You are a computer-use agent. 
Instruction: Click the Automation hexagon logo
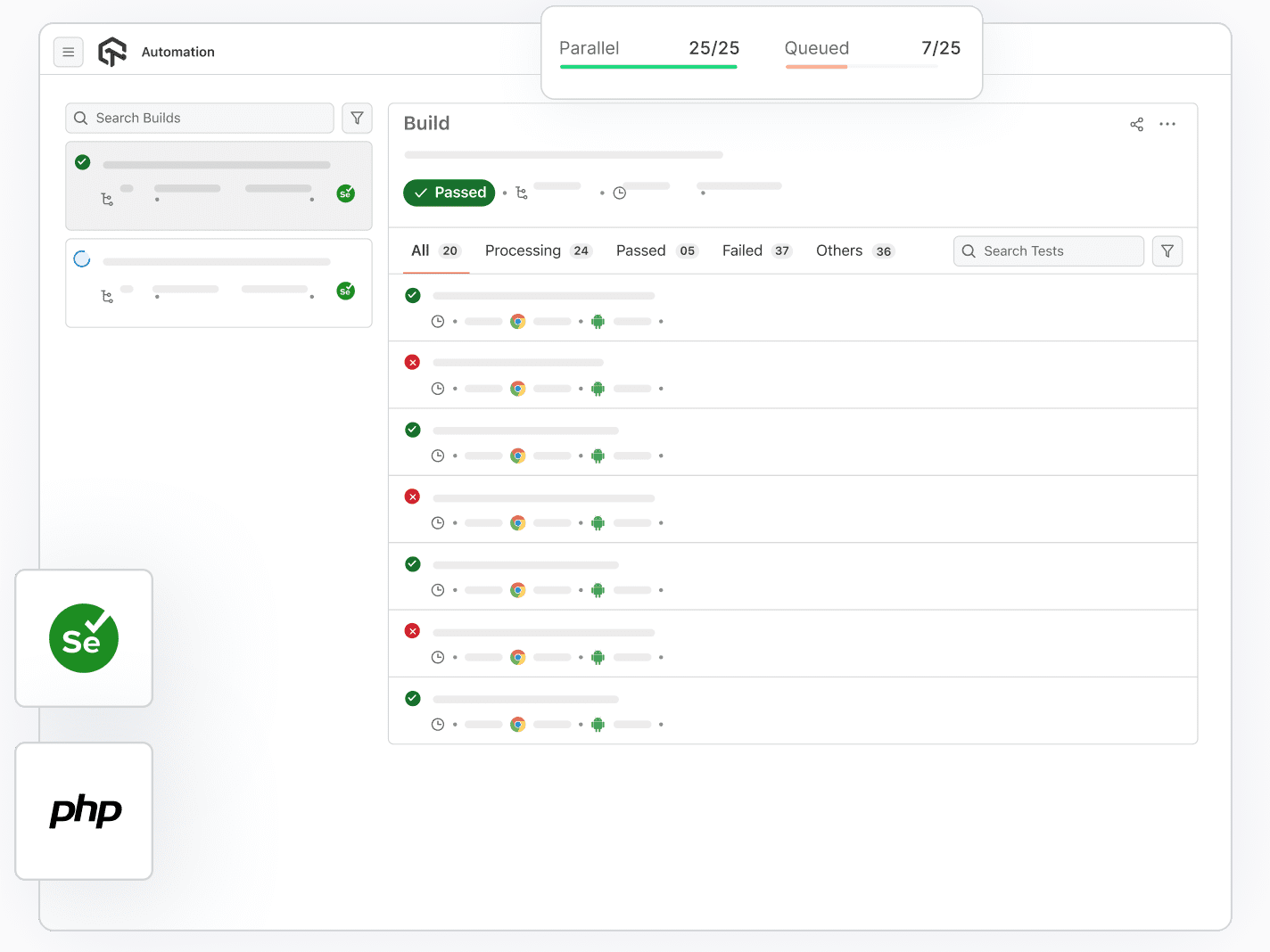tap(111, 51)
